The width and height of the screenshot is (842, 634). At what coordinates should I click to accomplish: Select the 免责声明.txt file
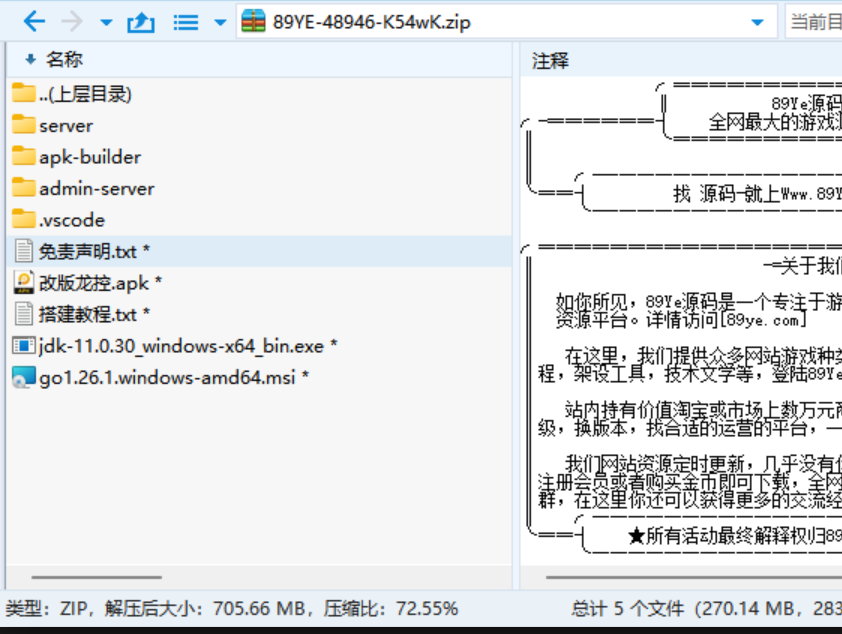coord(88,251)
